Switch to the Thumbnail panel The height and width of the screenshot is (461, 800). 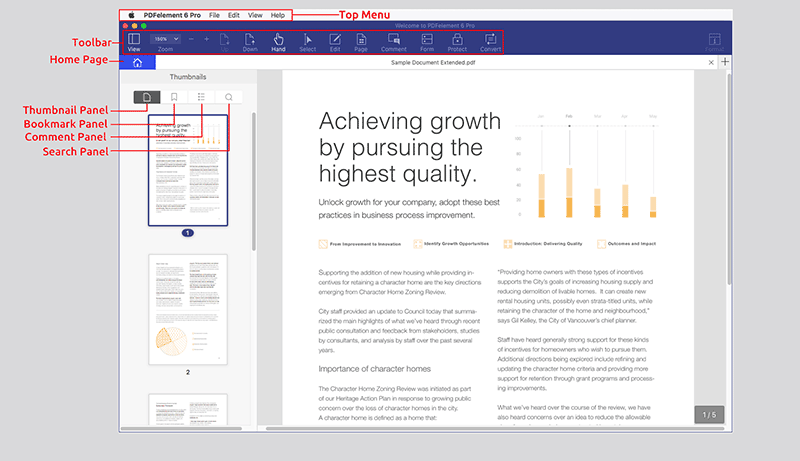[147, 97]
